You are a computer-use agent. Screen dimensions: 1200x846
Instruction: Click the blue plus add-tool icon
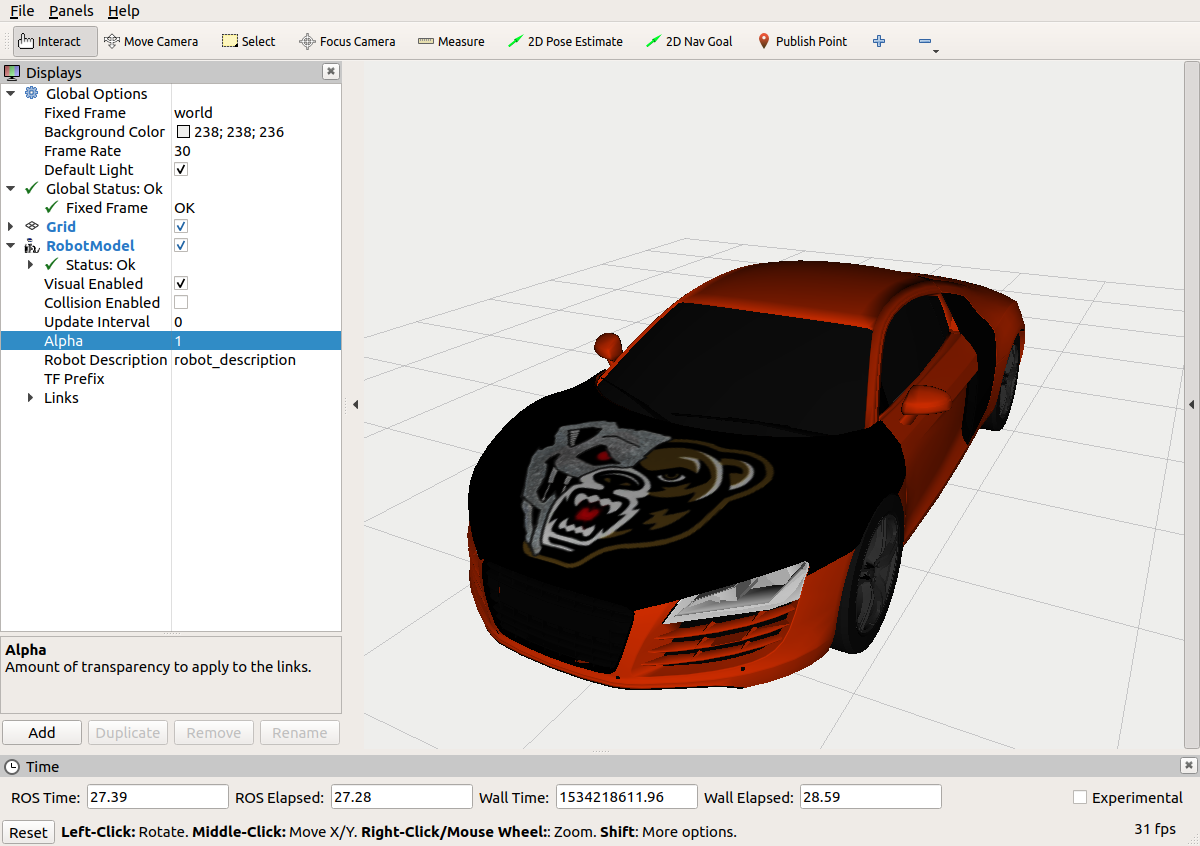[879, 41]
